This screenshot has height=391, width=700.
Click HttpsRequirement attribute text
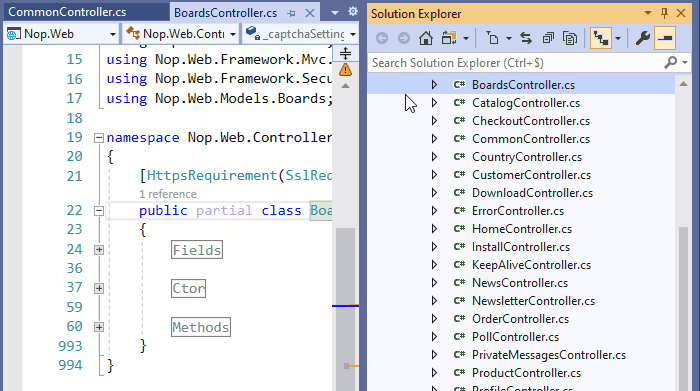point(212,175)
